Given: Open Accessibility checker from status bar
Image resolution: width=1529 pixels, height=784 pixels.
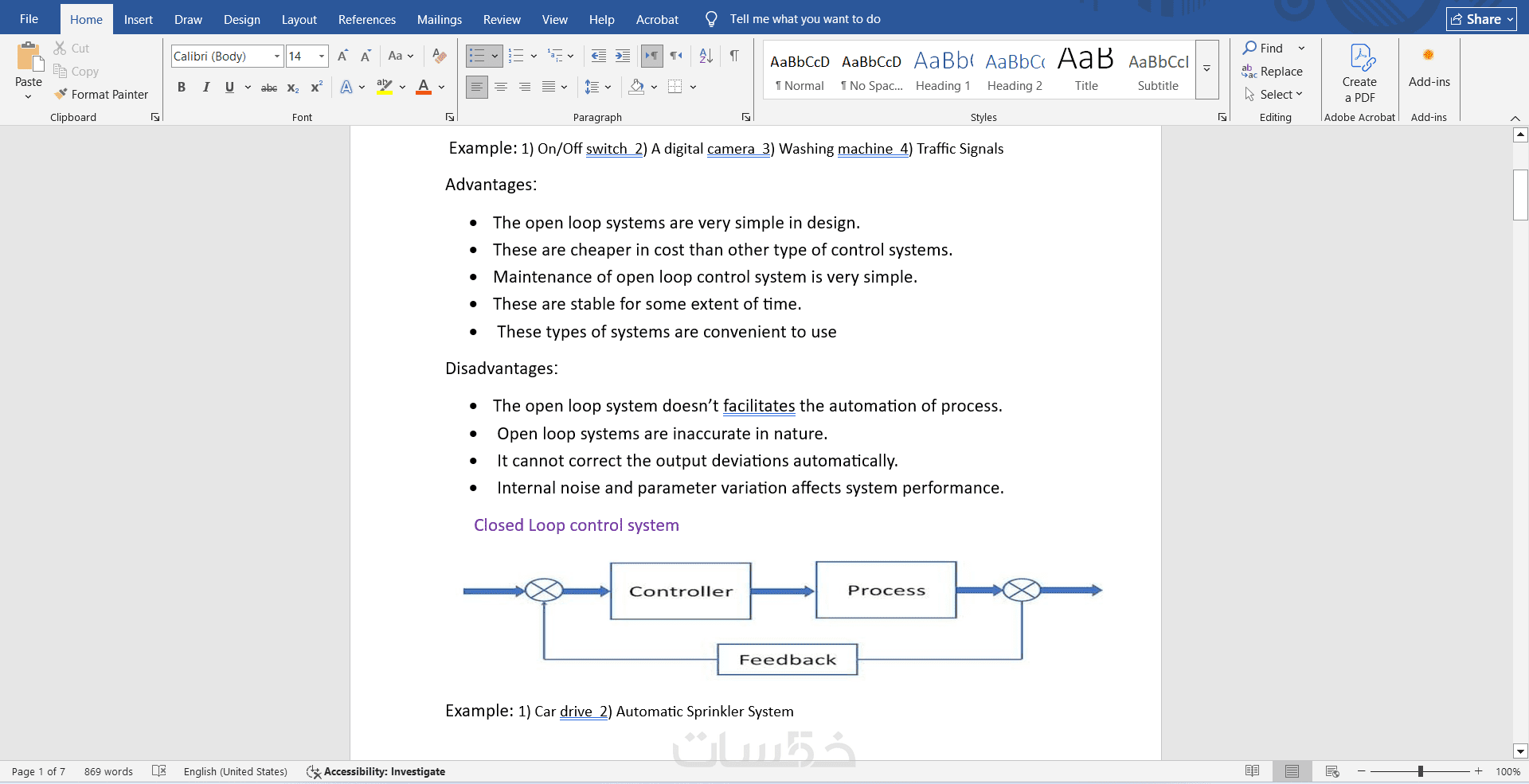Looking at the screenshot, I should (376, 771).
